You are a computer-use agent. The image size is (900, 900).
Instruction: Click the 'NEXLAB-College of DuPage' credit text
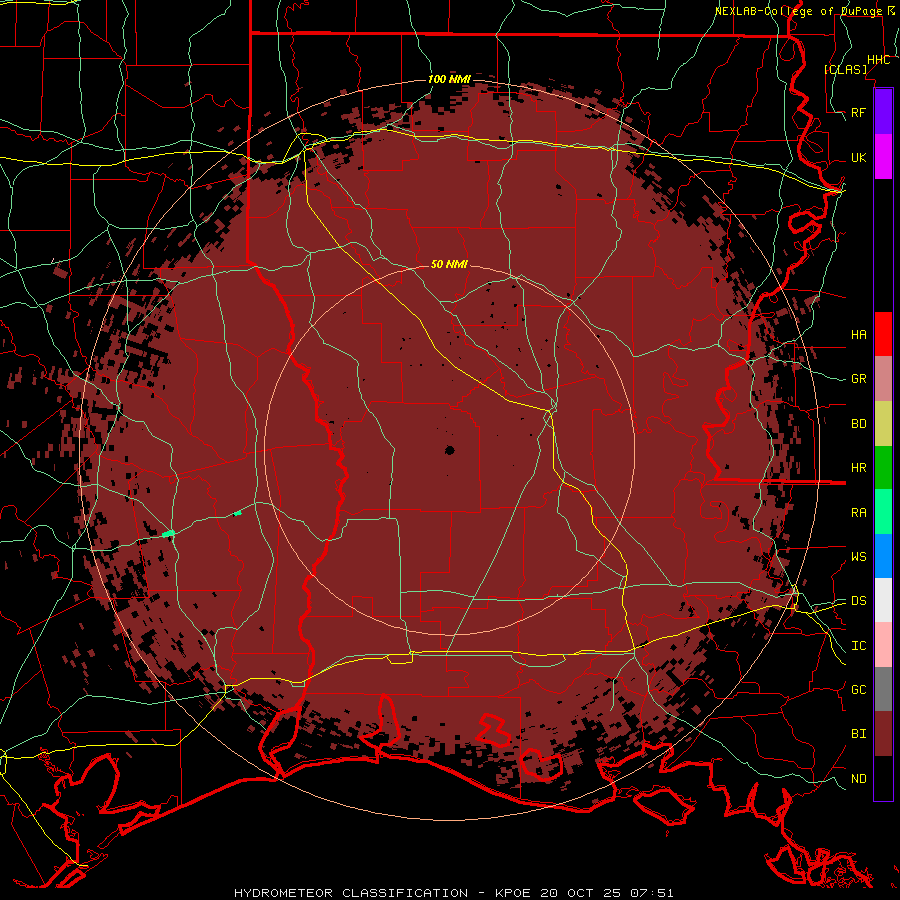coord(798,11)
